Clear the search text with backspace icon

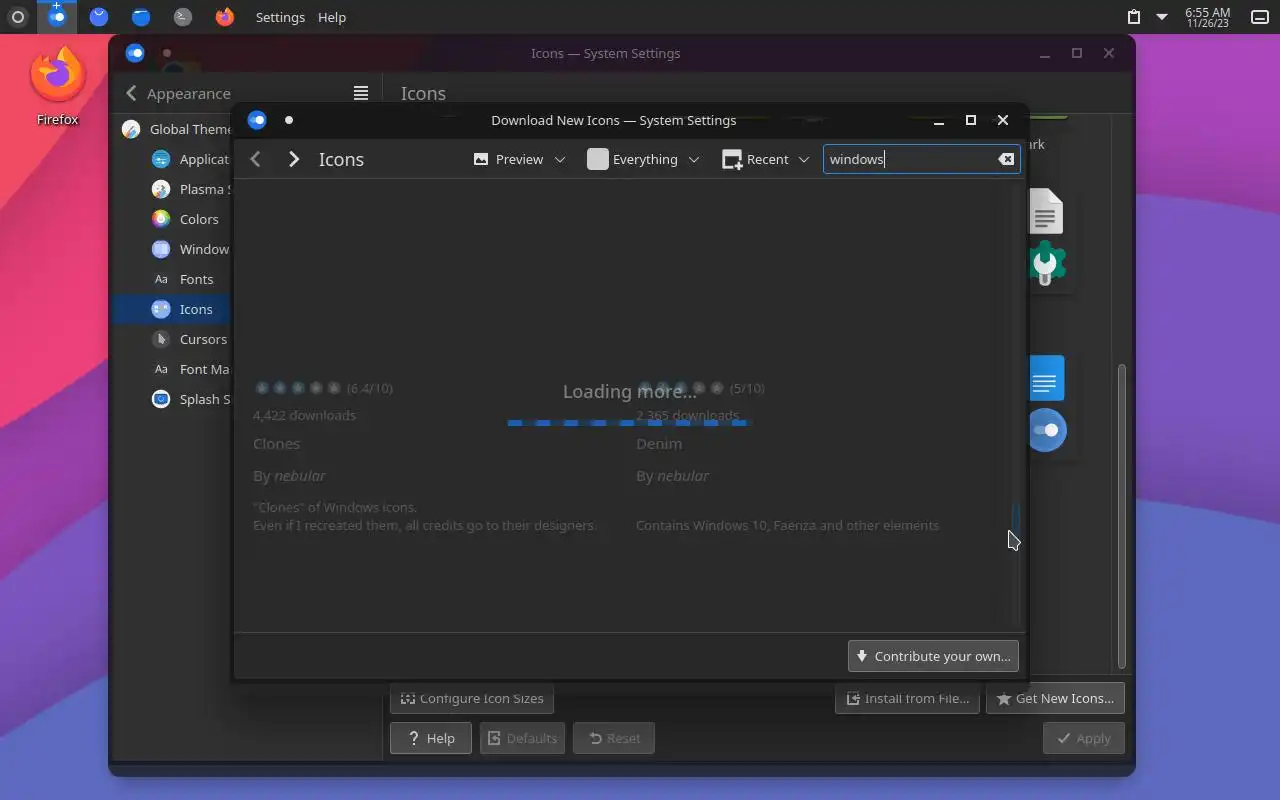click(1006, 159)
